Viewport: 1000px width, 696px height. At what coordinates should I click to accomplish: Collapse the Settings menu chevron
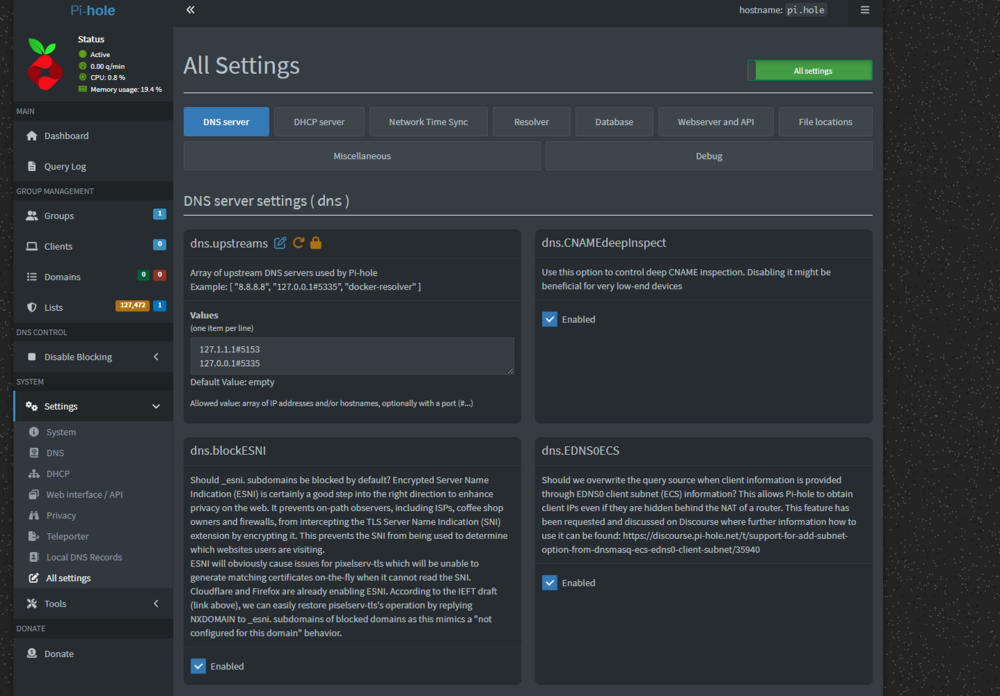point(156,406)
